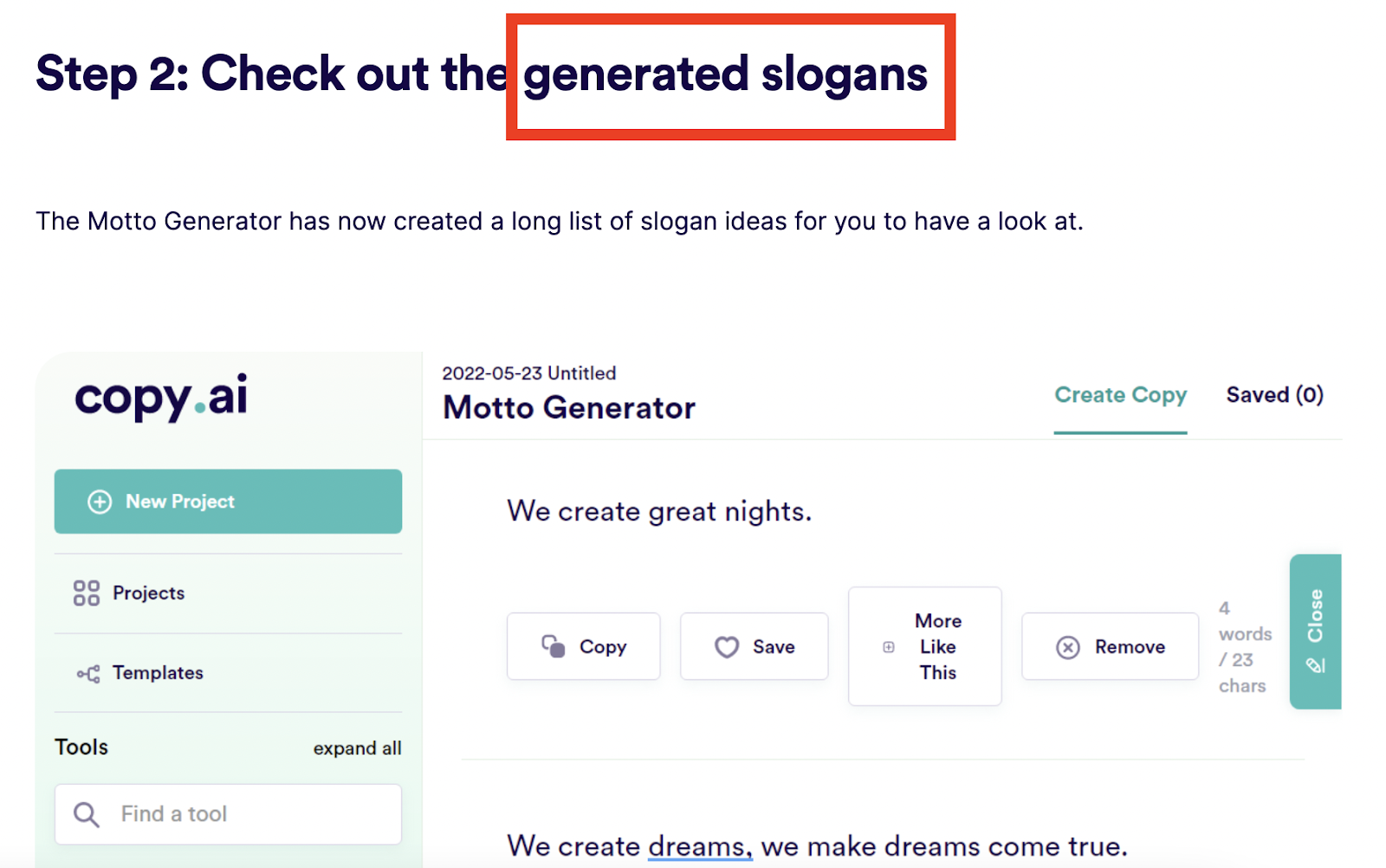Select the slogan "We create great nights."
This screenshot has height=868, width=1386.
pyautogui.click(x=659, y=512)
